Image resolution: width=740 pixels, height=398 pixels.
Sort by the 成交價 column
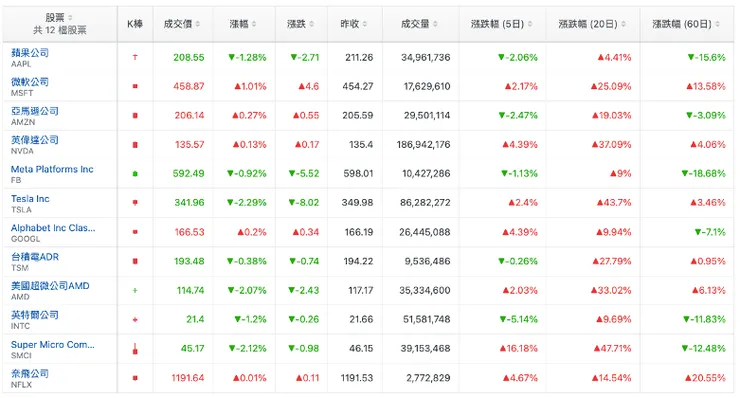(x=182, y=24)
